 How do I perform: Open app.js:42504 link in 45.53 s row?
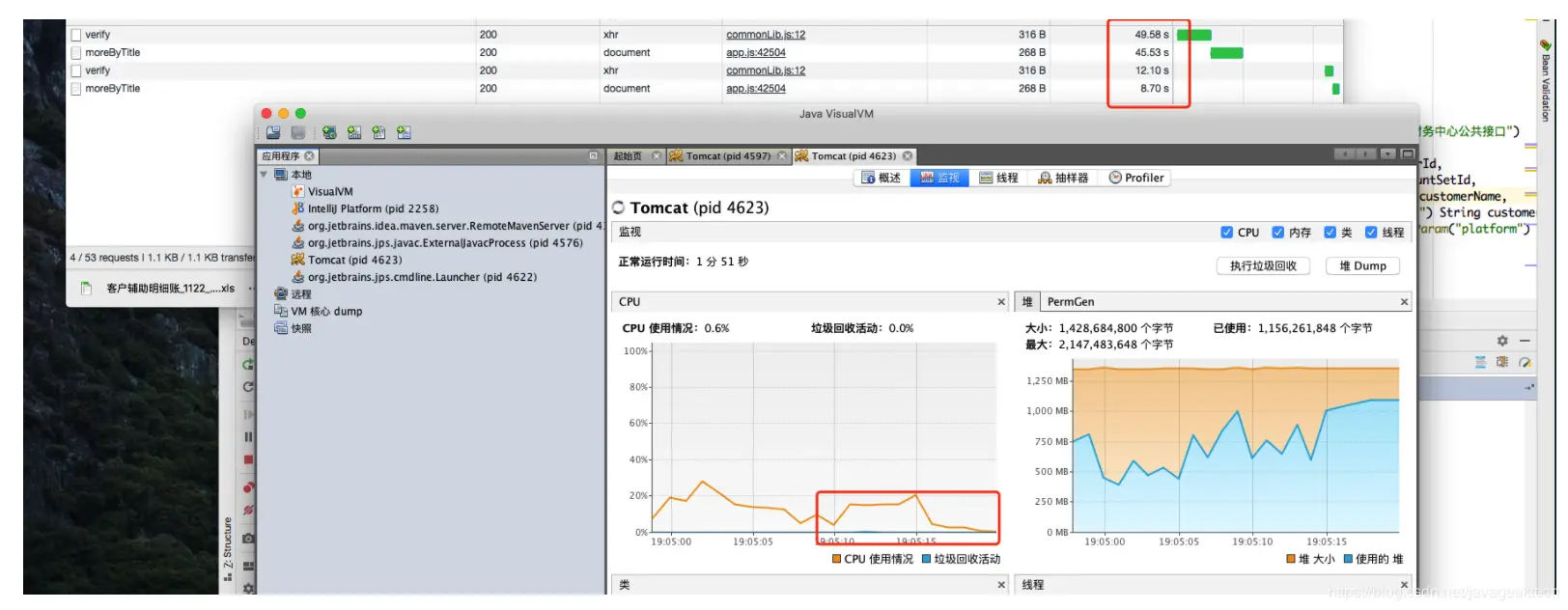click(x=756, y=53)
